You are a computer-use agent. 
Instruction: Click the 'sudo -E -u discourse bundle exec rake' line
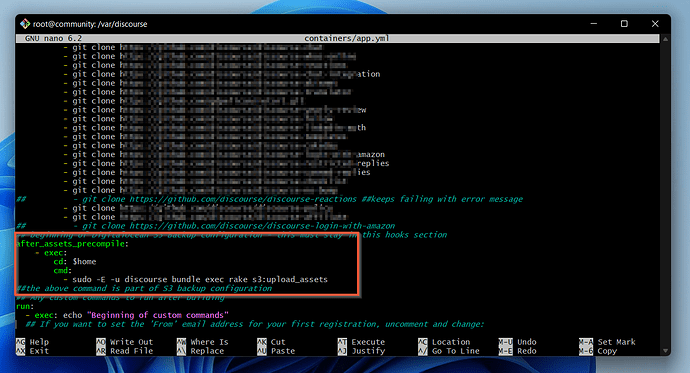[195, 279]
